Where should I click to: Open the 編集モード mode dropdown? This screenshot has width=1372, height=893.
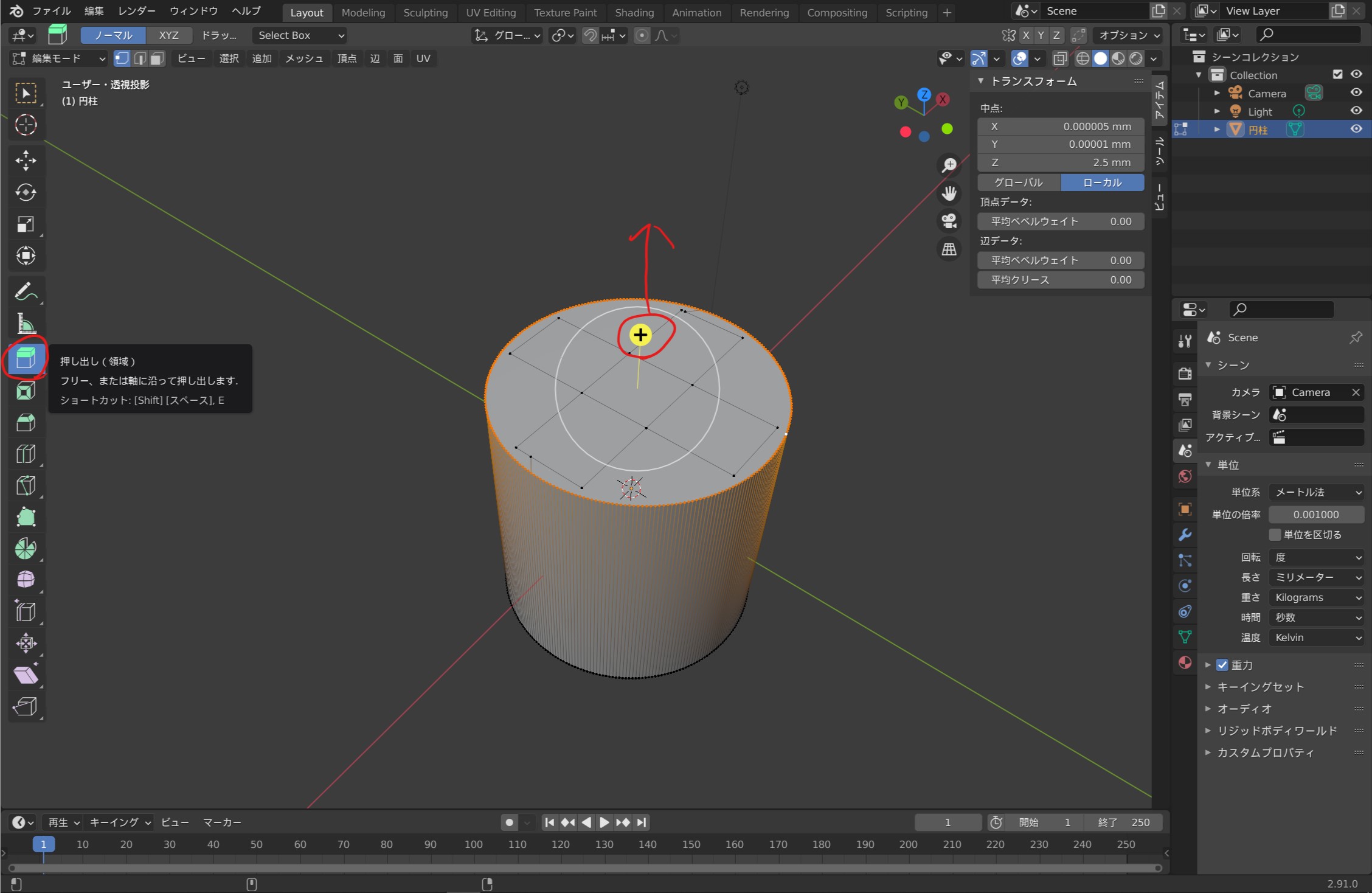pyautogui.click(x=60, y=58)
